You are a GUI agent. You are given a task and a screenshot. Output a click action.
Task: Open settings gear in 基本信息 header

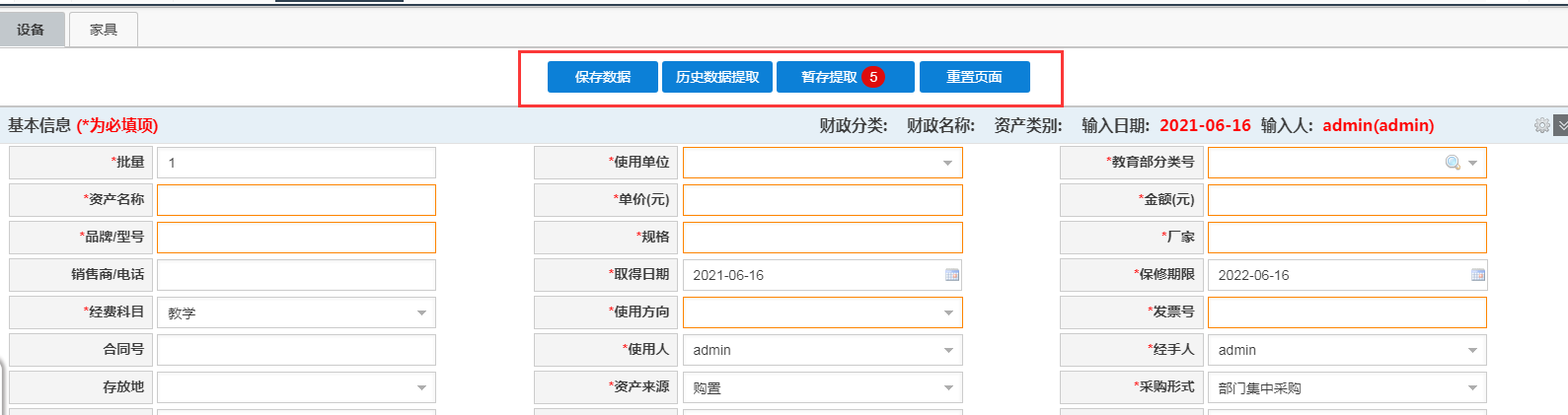(1541, 125)
